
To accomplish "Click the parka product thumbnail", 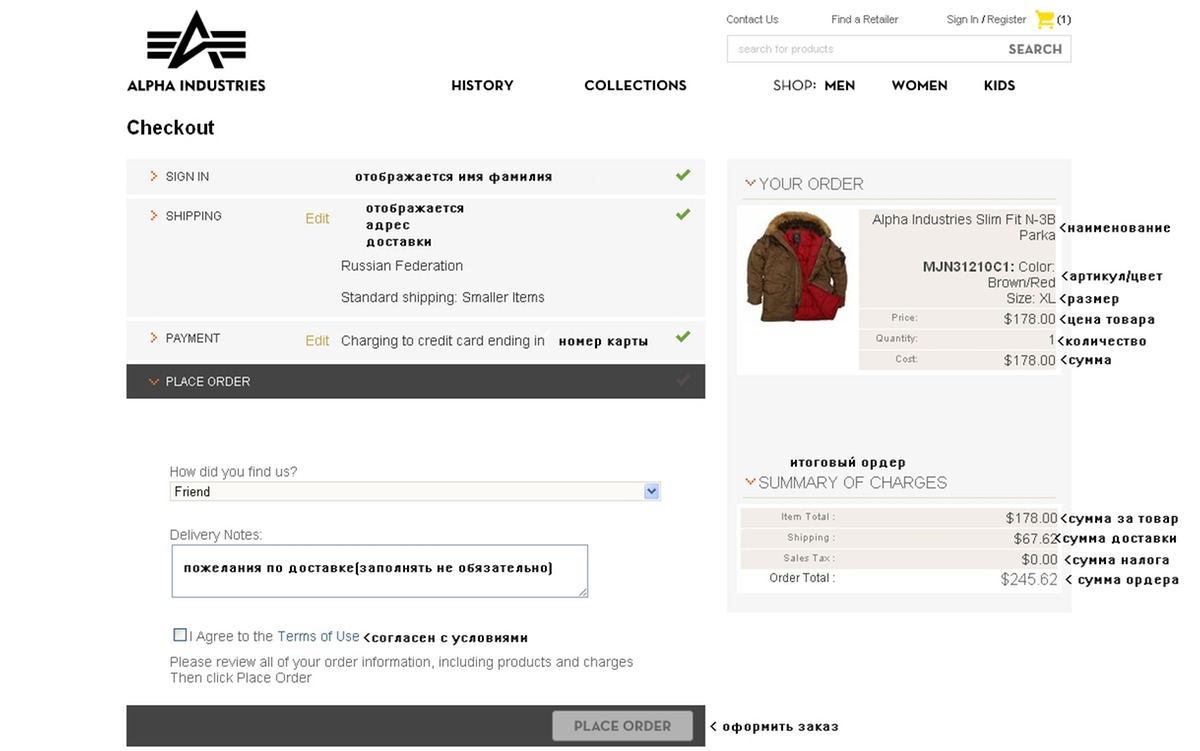I will click(797, 266).
